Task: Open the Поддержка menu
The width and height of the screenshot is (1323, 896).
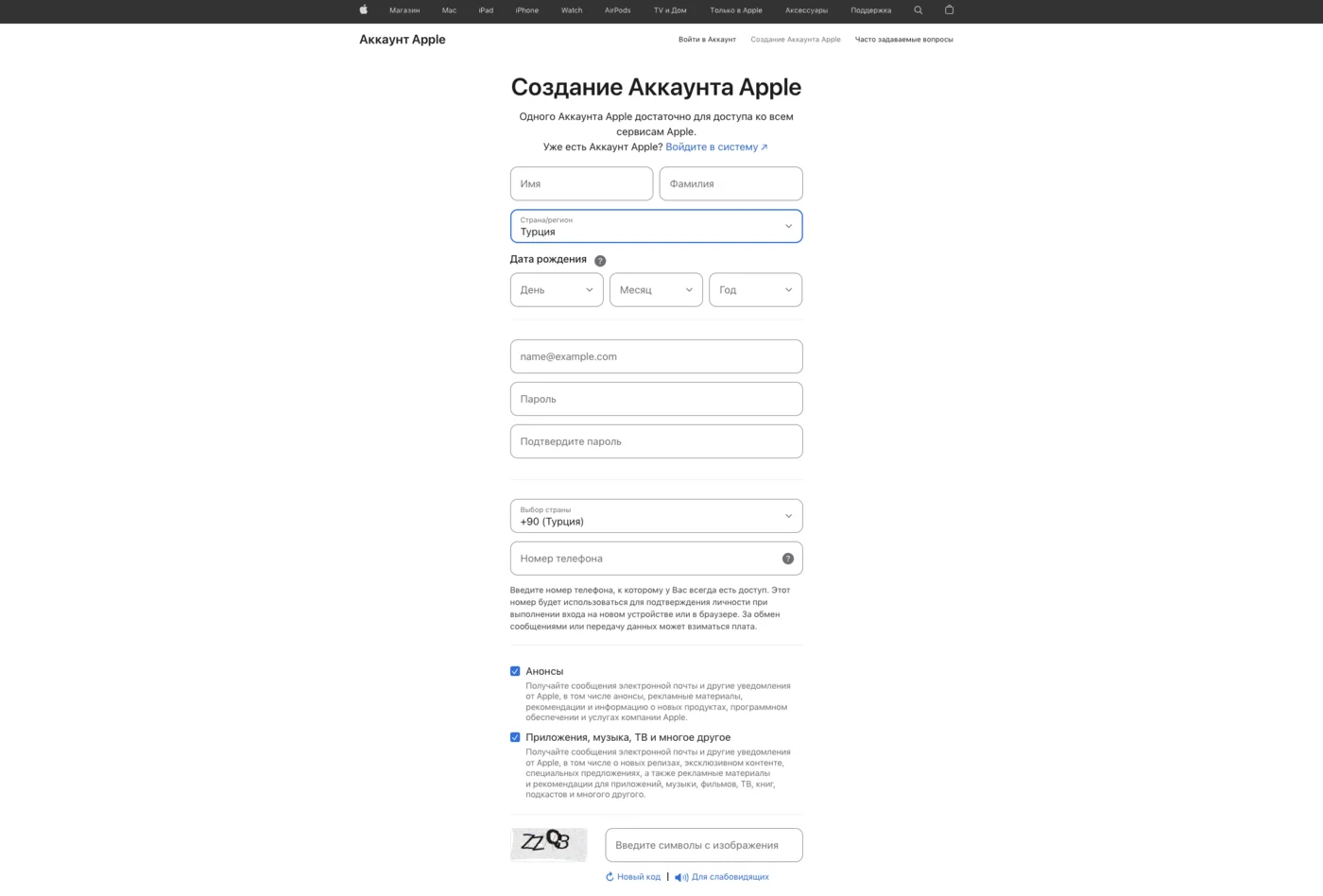Action: tap(870, 10)
